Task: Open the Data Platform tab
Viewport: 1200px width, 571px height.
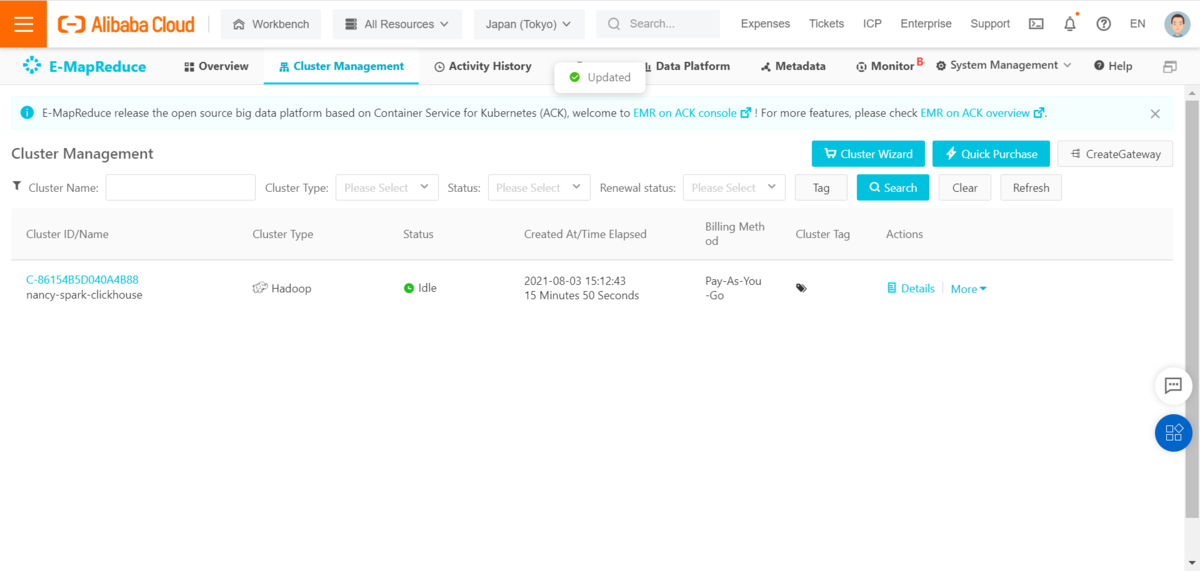Action: point(685,66)
